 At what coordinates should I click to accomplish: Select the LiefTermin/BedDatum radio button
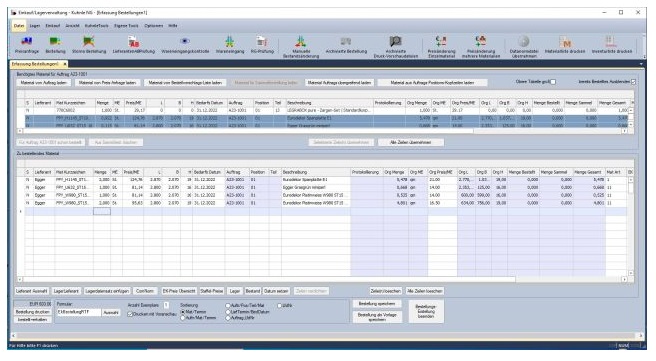coord(228,312)
